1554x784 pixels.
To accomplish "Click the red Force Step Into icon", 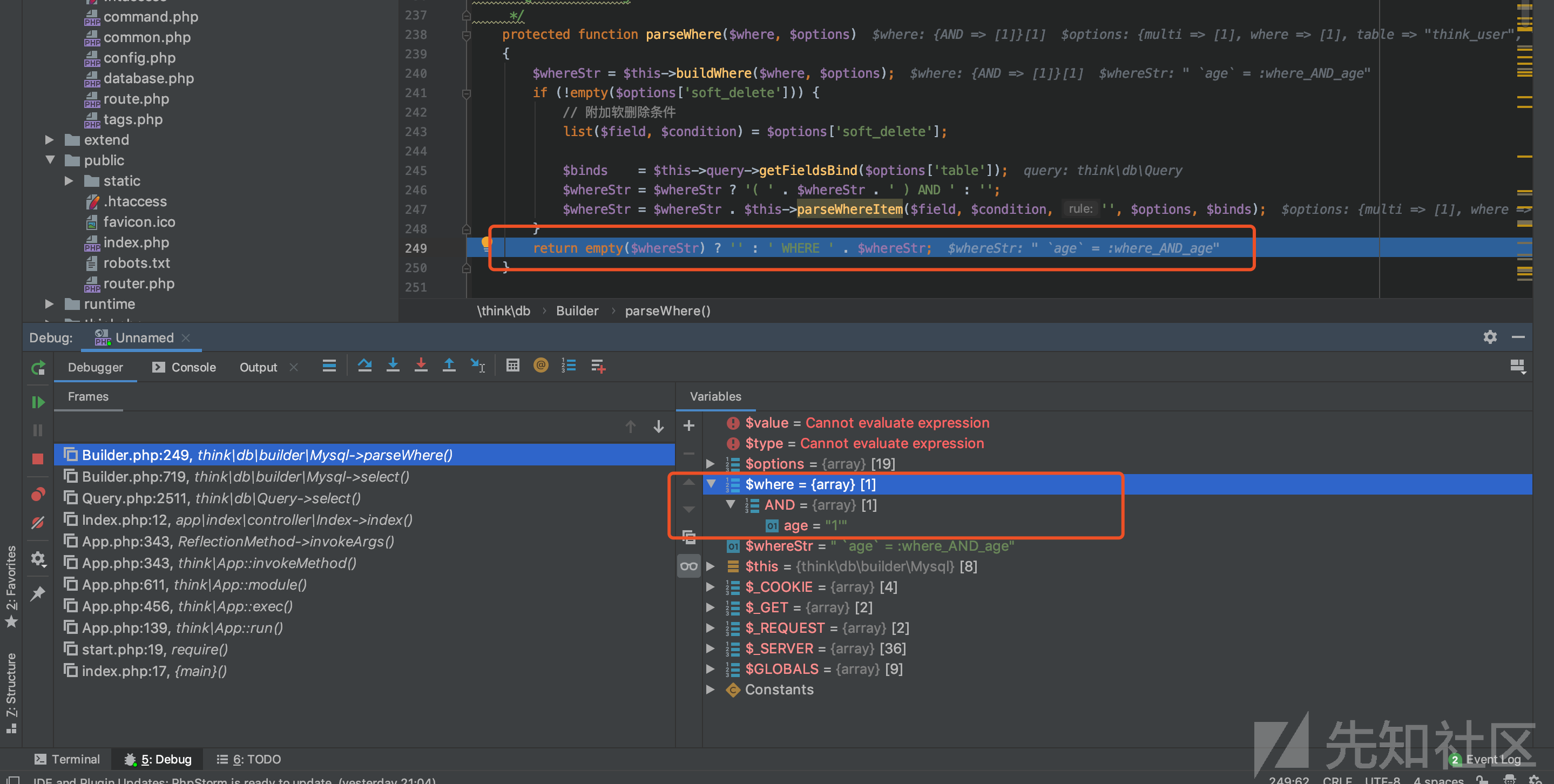I will coord(421,366).
